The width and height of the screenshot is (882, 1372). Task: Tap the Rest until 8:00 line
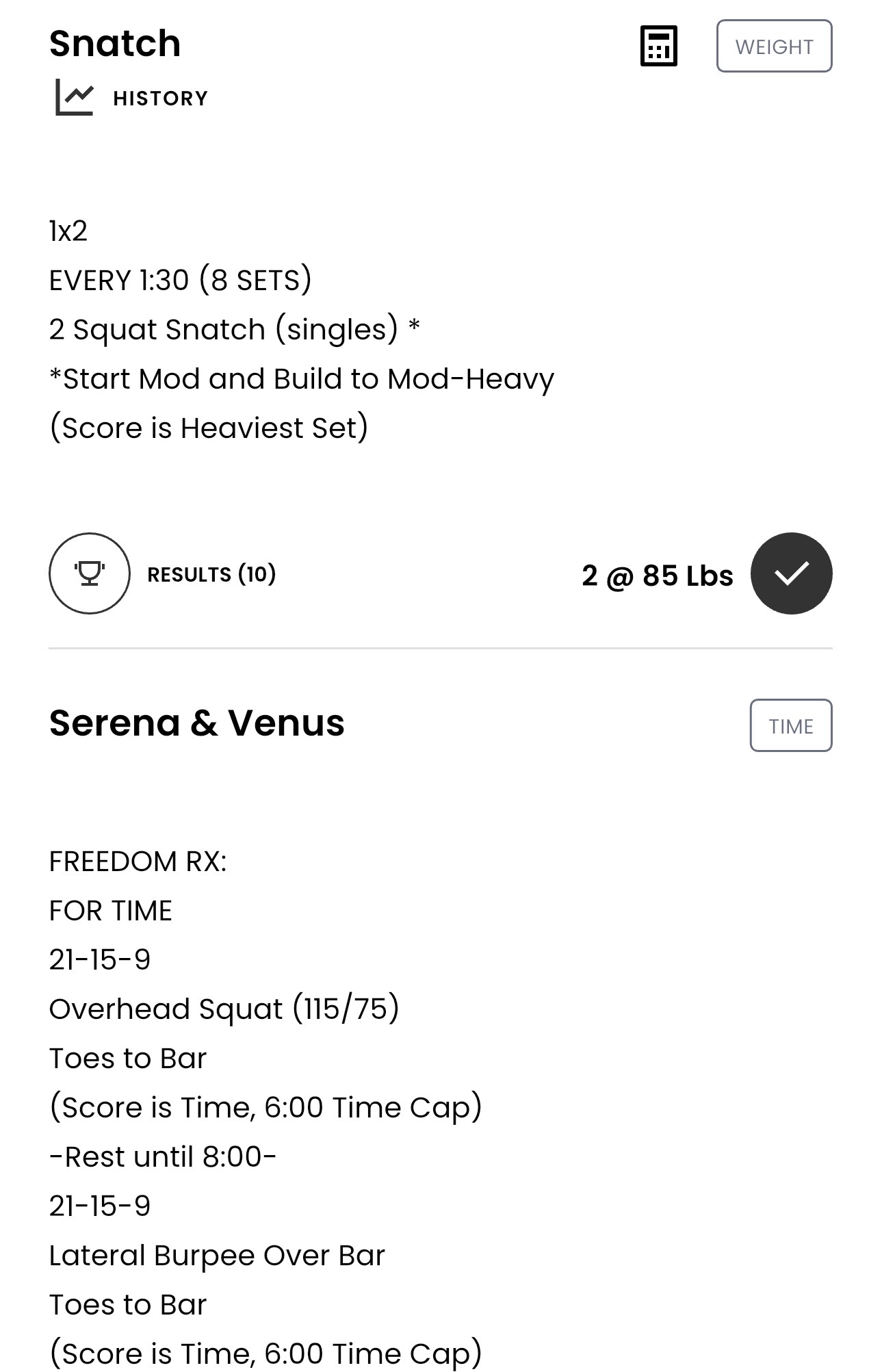163,1157
